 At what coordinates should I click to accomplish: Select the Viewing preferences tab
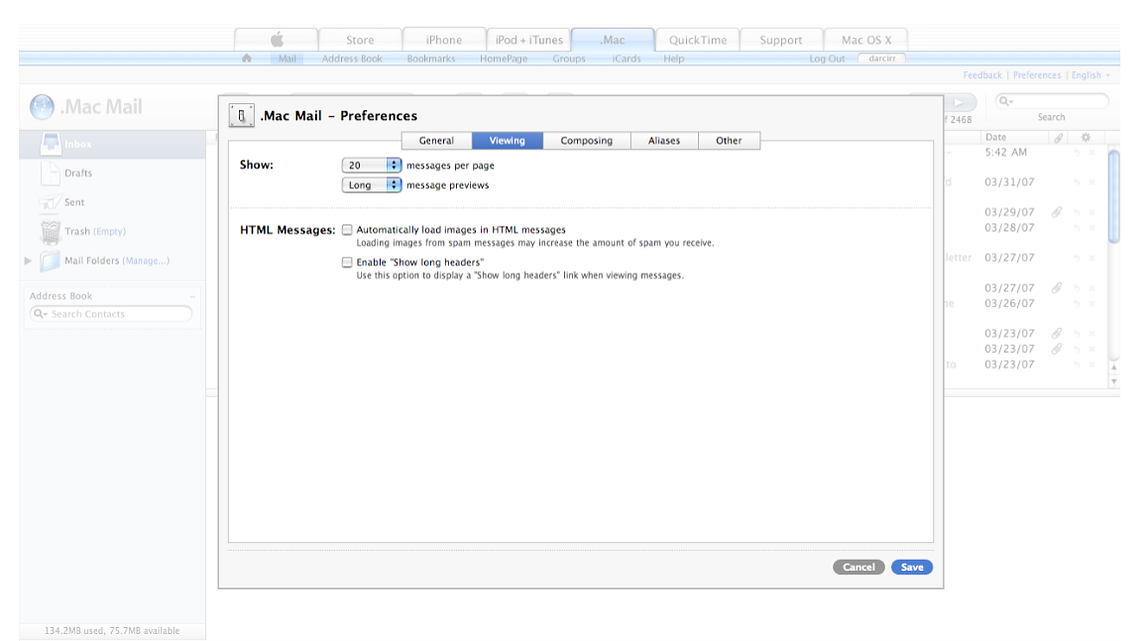tap(507, 140)
